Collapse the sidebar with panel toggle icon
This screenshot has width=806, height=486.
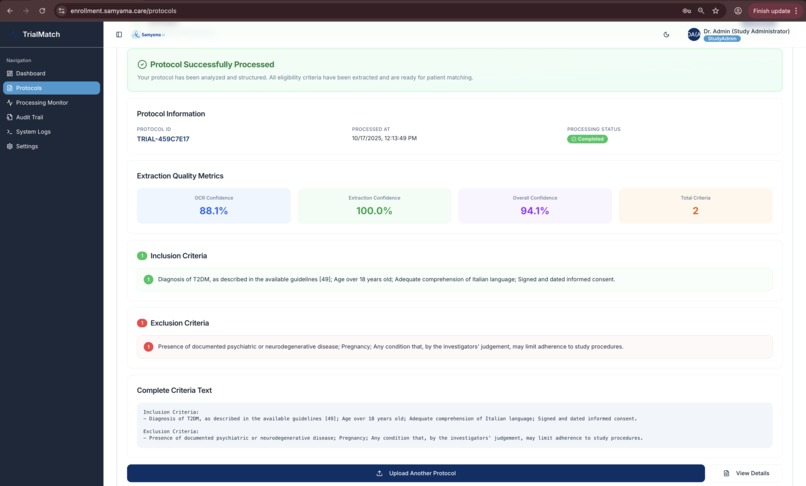[x=119, y=34]
